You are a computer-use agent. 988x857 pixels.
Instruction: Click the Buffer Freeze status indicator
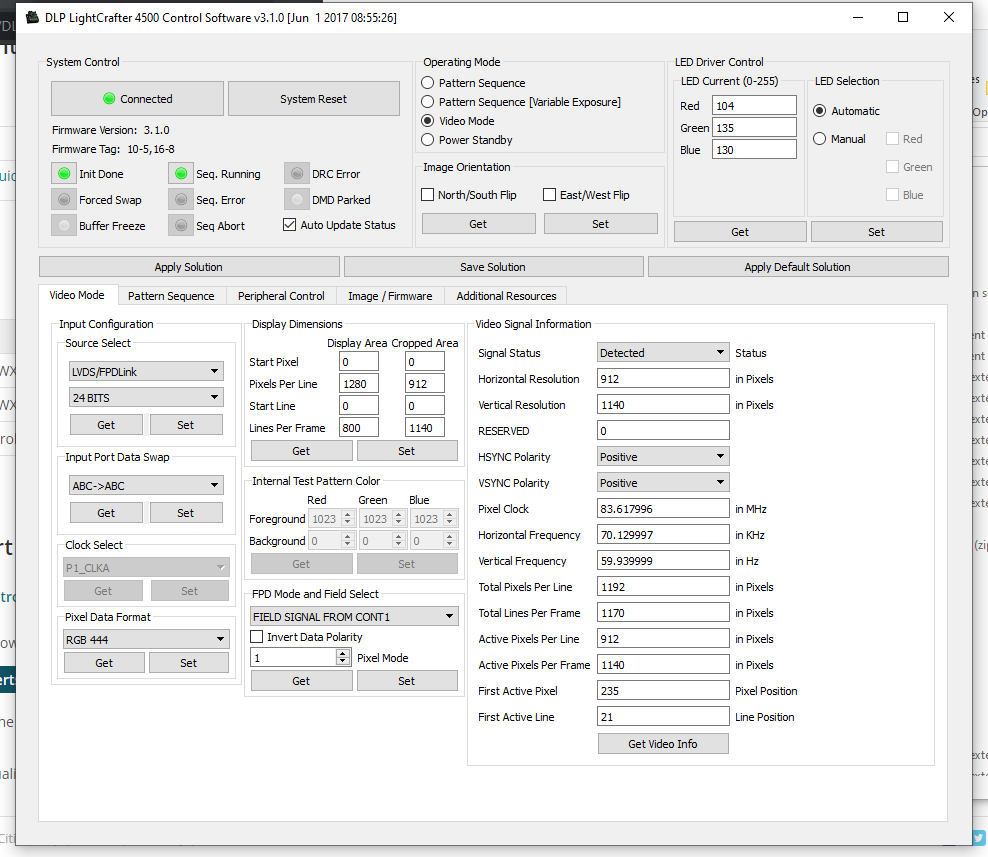pos(64,225)
